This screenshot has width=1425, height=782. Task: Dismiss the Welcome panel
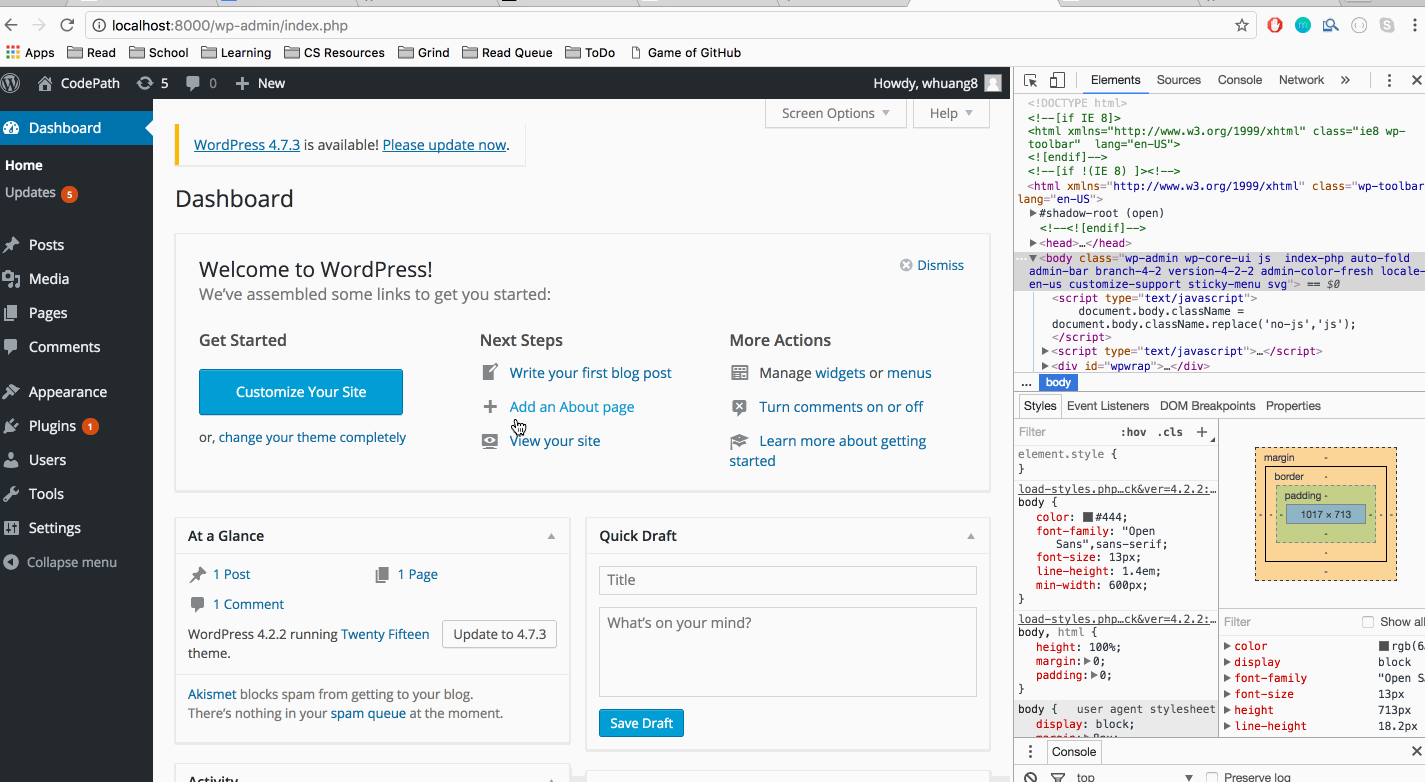932,265
